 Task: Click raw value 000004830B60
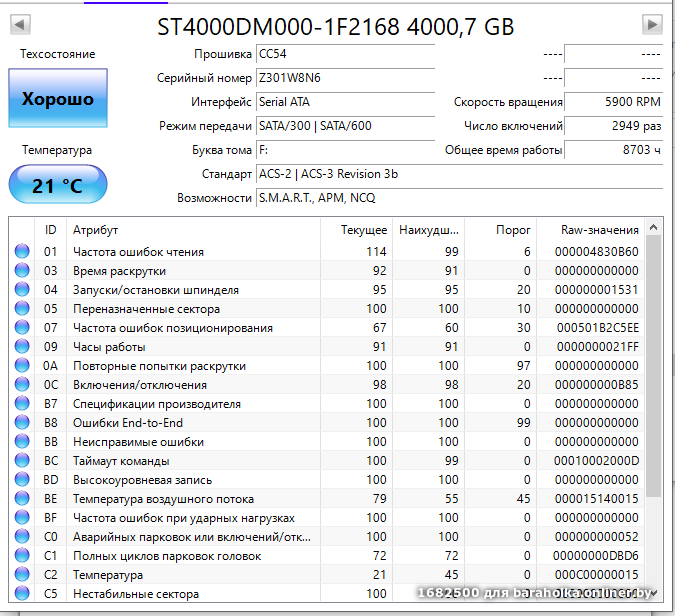[x=597, y=251]
